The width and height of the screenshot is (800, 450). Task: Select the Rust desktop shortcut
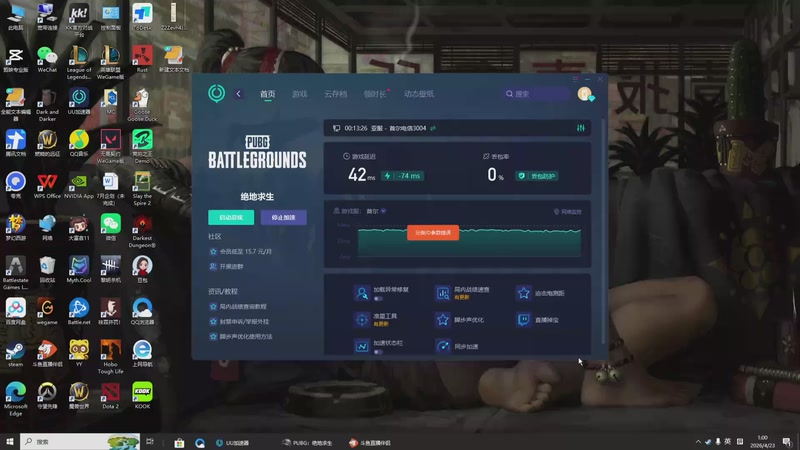(142, 59)
